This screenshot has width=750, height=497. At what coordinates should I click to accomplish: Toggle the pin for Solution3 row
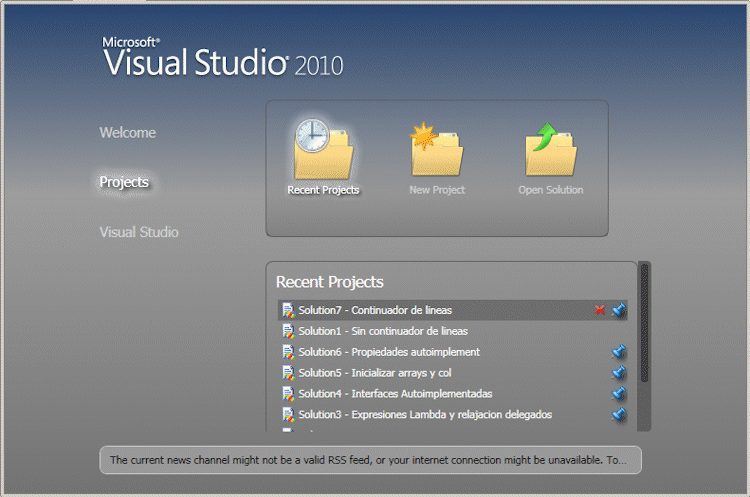click(x=619, y=414)
